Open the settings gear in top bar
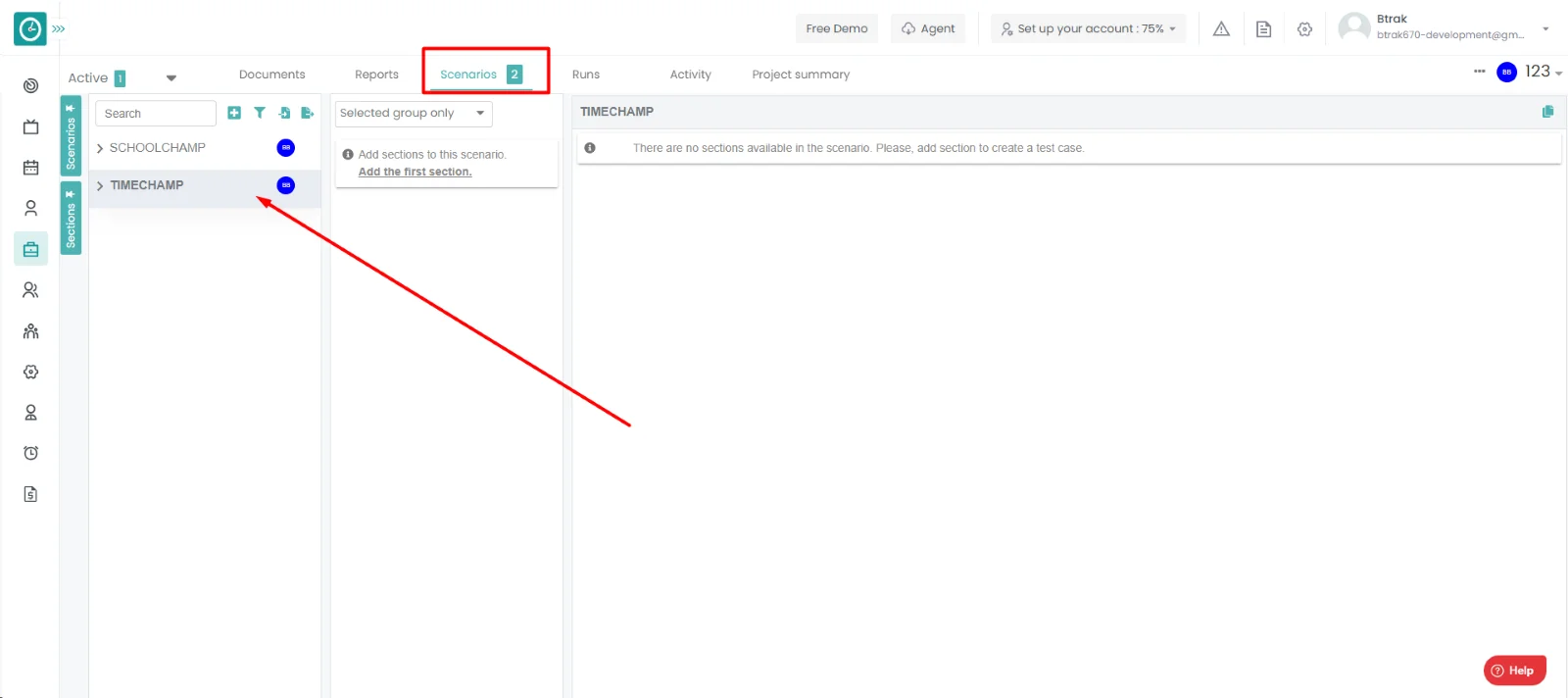The height and width of the screenshot is (698, 1568). click(1304, 29)
